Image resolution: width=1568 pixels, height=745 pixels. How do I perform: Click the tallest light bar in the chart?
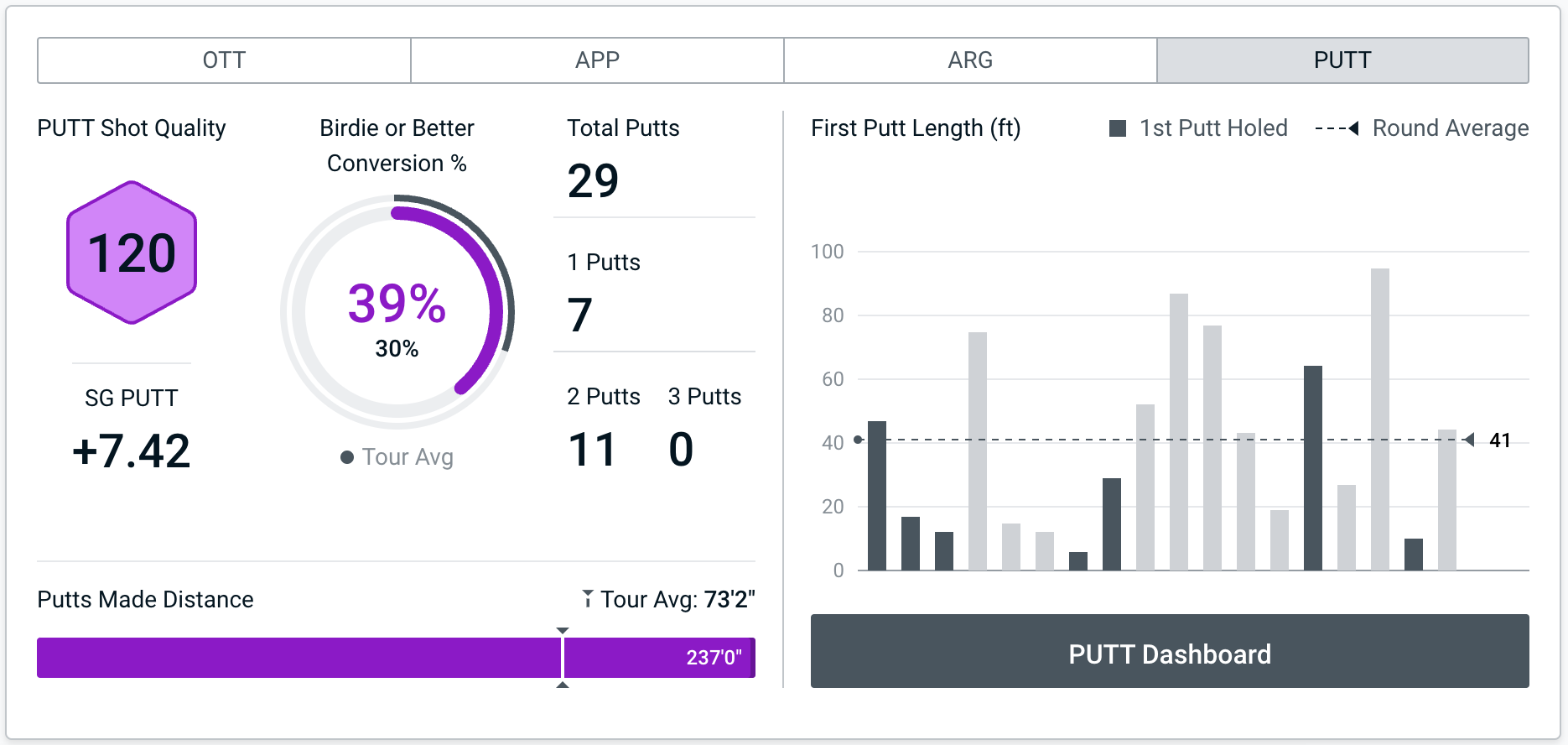(x=1380, y=419)
